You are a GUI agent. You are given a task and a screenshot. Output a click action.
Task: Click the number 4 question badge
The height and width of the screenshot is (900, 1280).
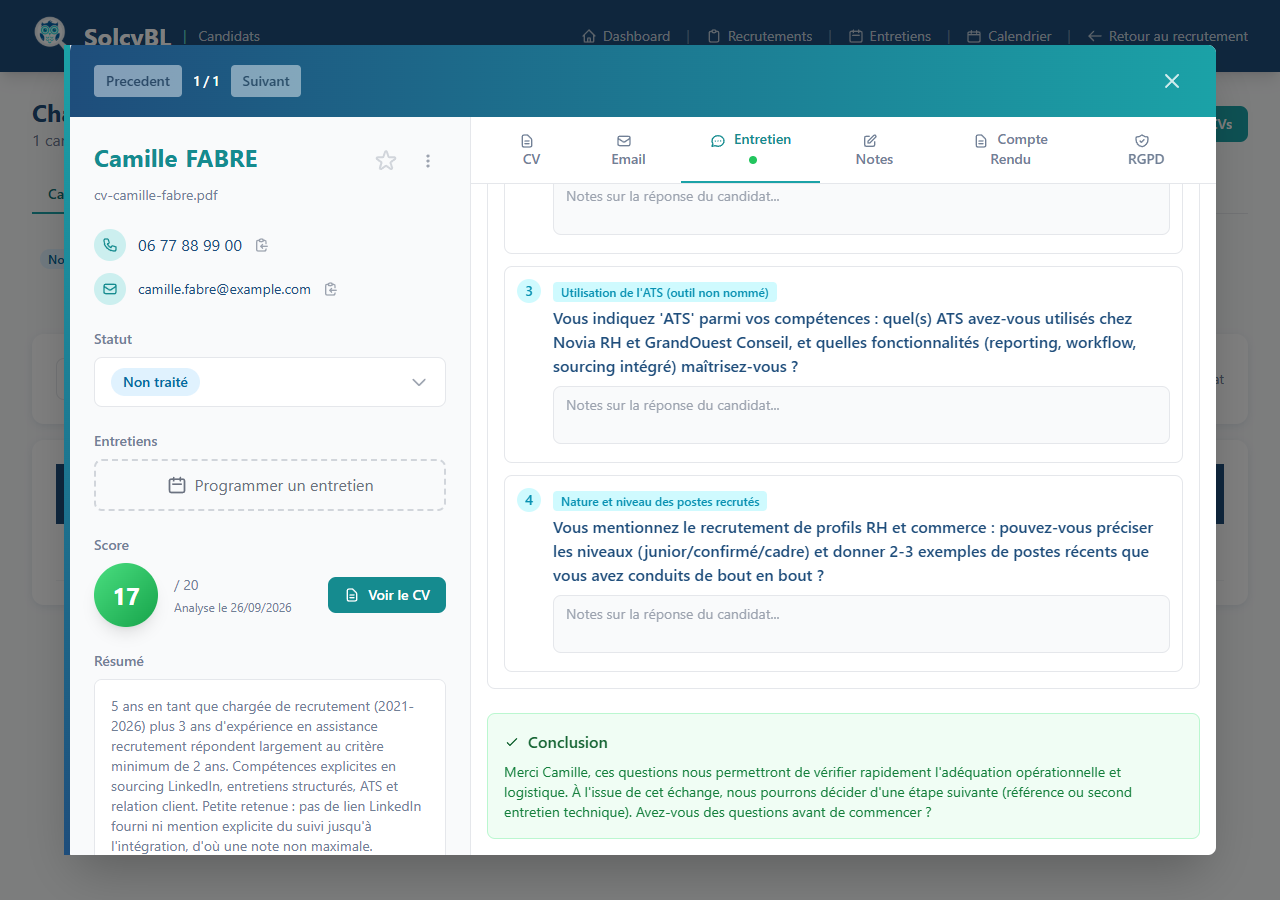pyautogui.click(x=529, y=500)
